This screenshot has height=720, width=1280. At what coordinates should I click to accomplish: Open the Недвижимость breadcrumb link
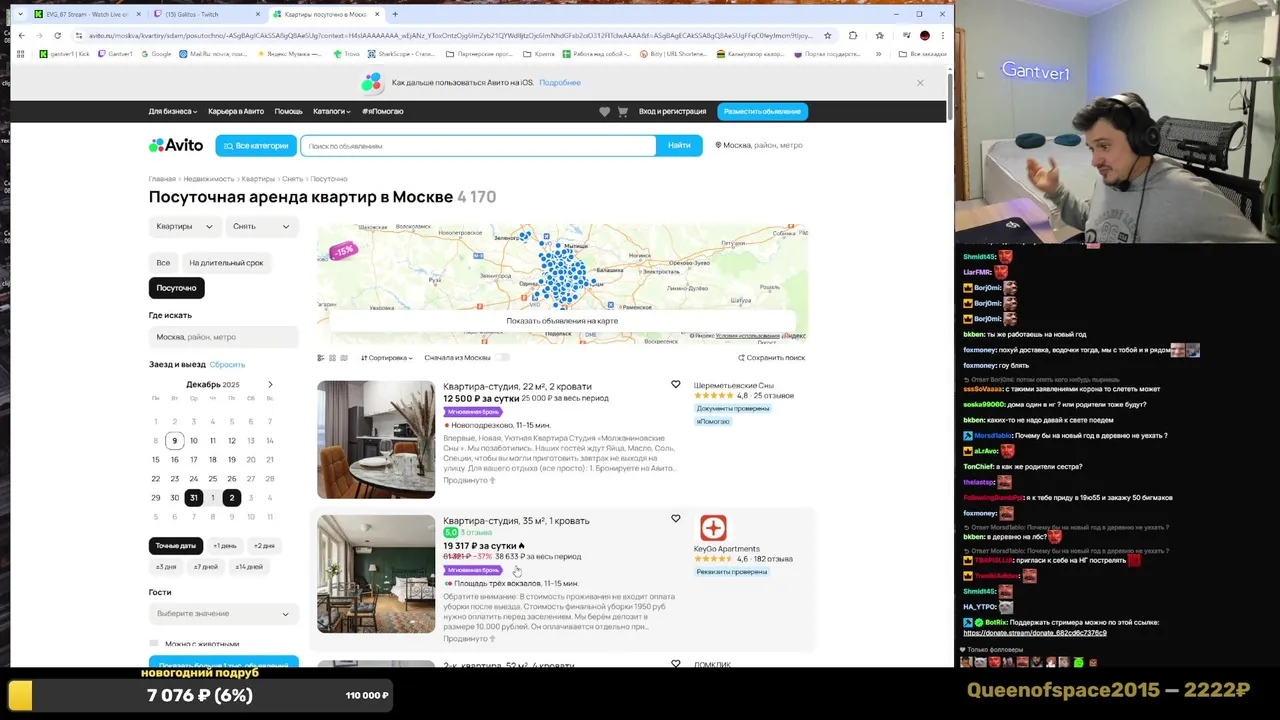pos(209,178)
